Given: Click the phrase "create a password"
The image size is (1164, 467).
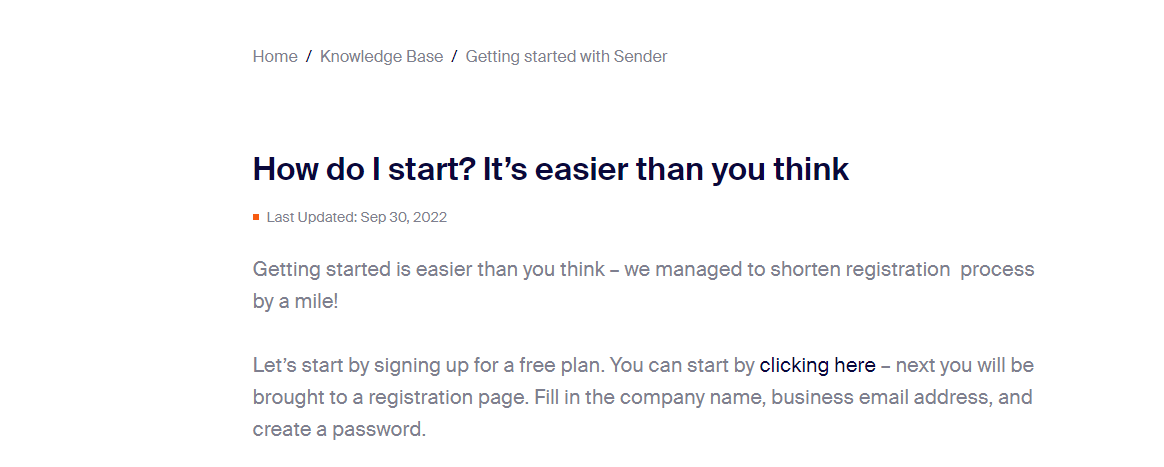Looking at the screenshot, I should [x=339, y=430].
